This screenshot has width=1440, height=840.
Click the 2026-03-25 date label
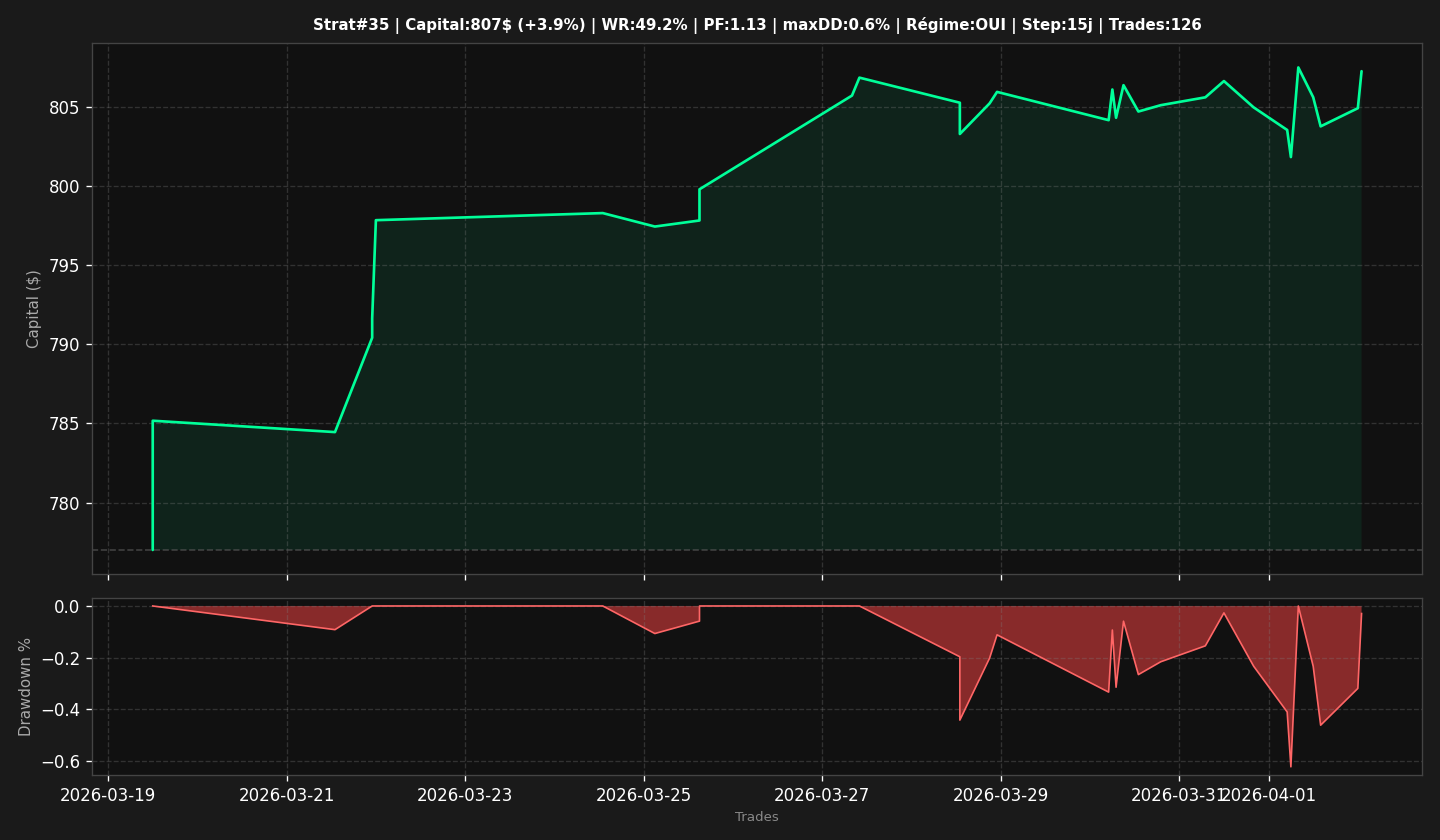click(x=644, y=796)
